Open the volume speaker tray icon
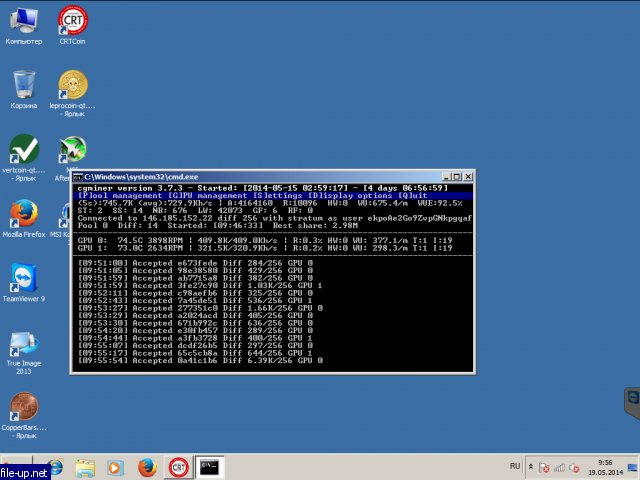Viewport: 640px width, 480px height. [x=574, y=467]
